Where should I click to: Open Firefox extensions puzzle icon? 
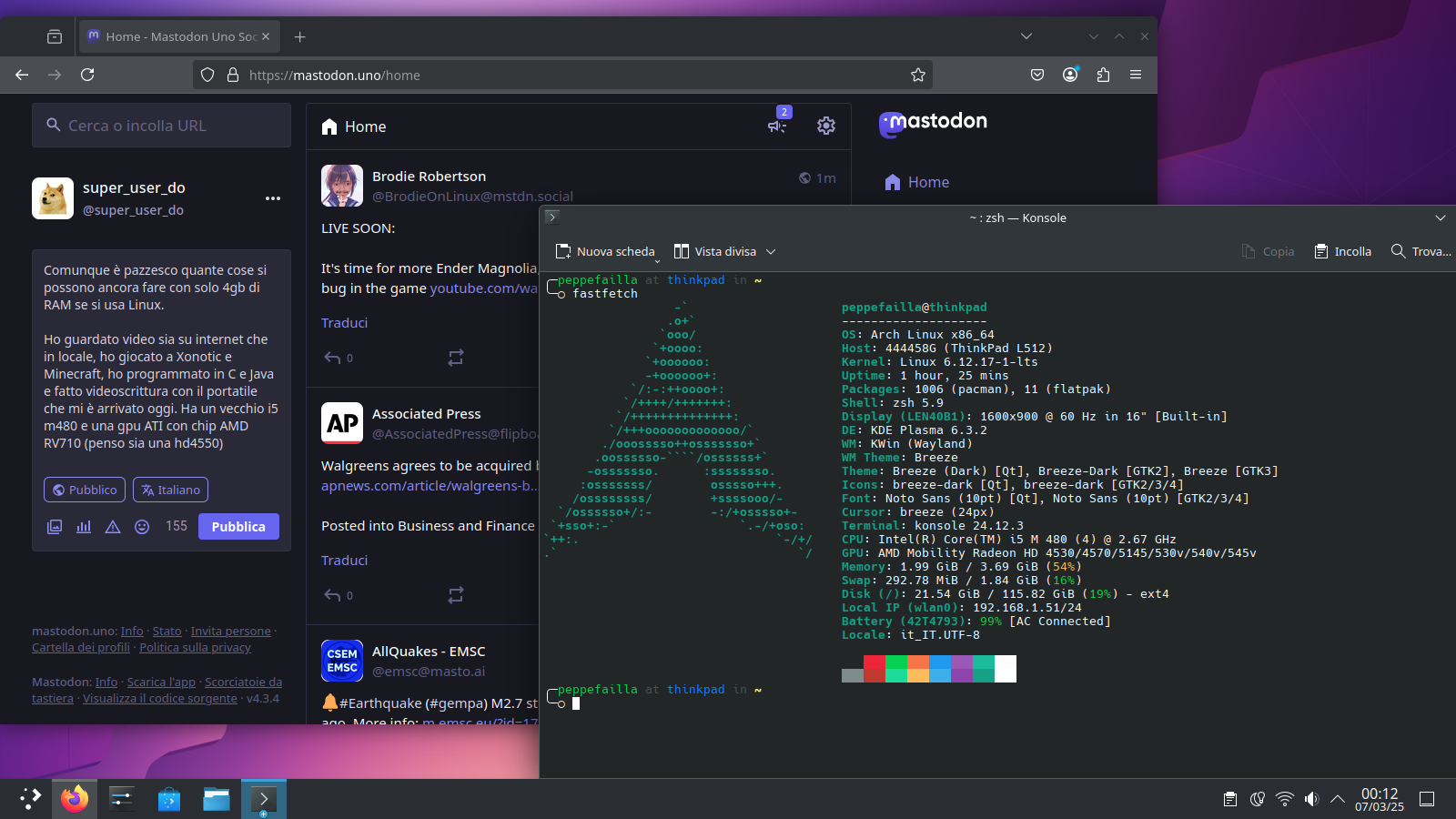click(1103, 75)
